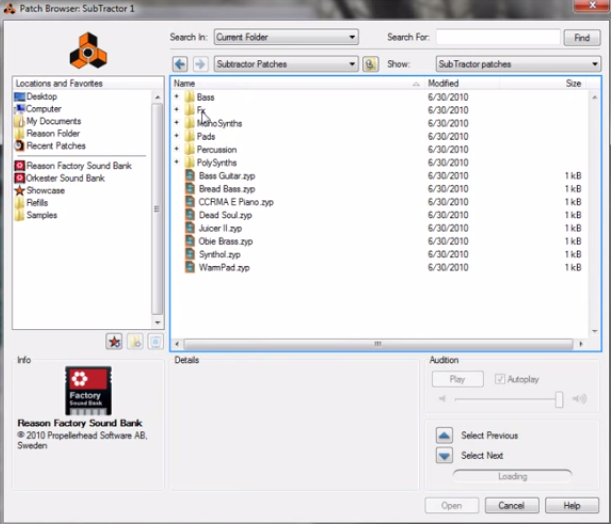Sort by the Size column header
The height and width of the screenshot is (524, 611).
[x=544, y=83]
